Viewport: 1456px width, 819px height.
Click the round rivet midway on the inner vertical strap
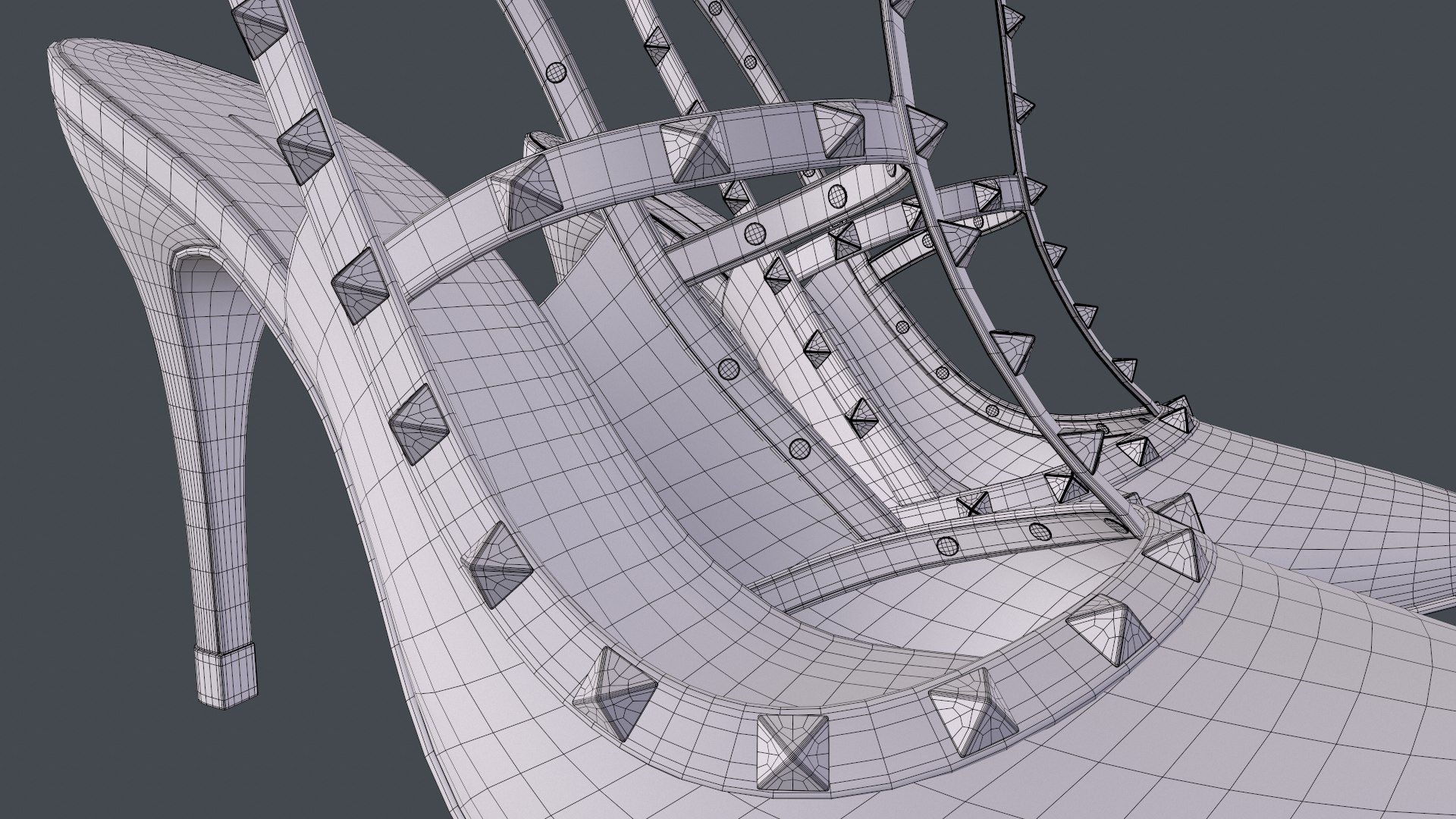pyautogui.click(x=728, y=369)
